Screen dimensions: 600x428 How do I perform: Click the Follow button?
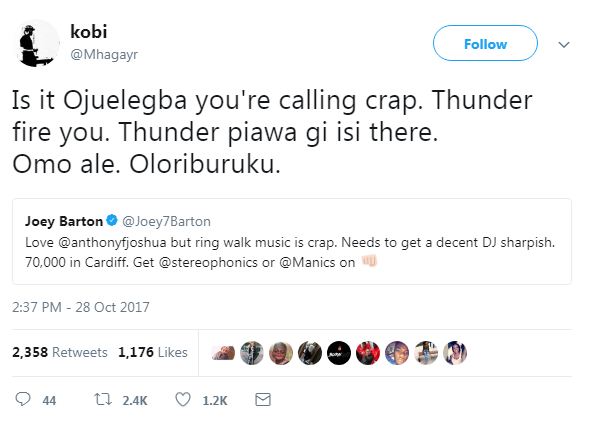coord(485,45)
